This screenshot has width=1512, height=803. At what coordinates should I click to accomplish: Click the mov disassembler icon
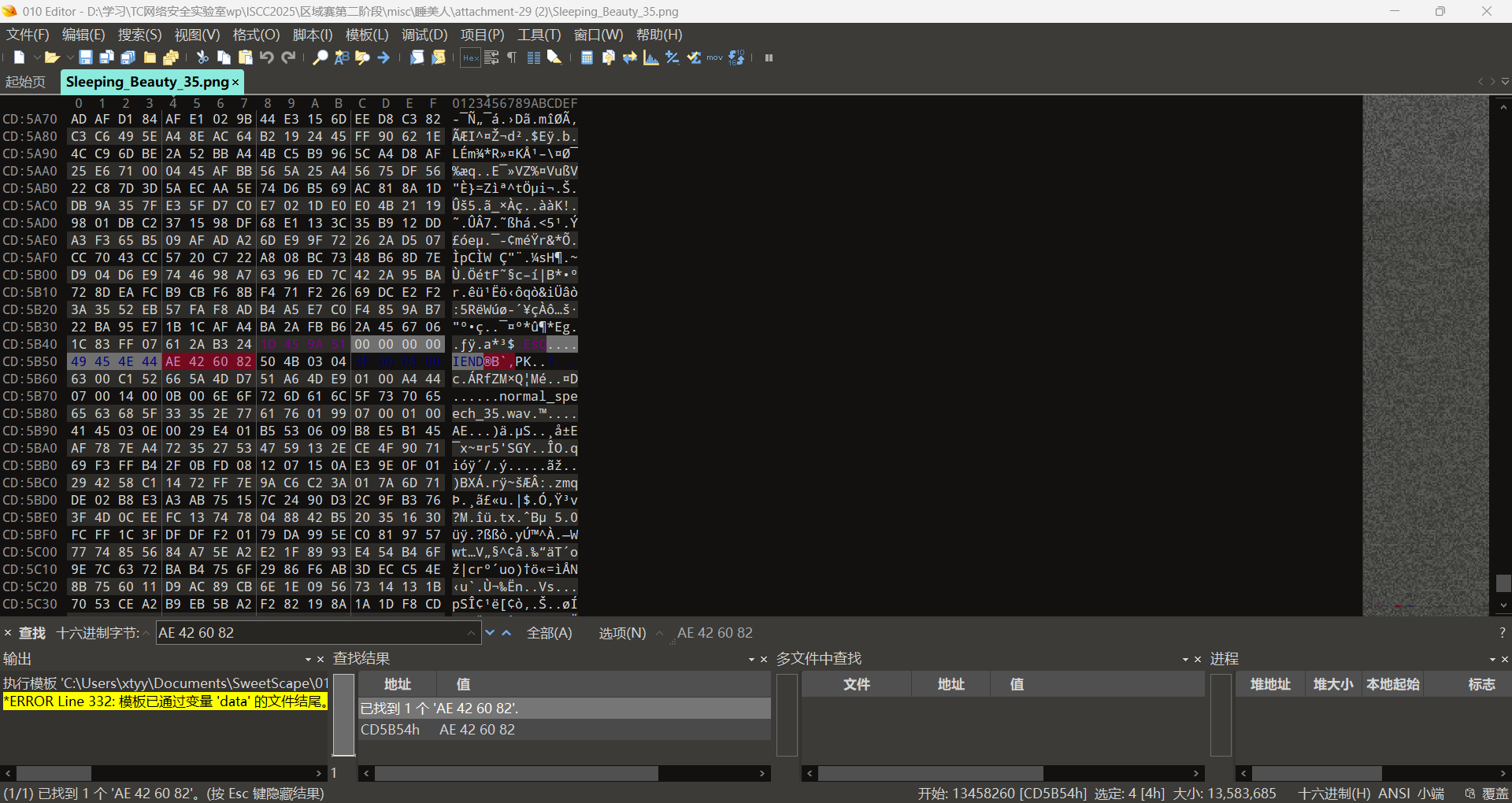[x=714, y=57]
